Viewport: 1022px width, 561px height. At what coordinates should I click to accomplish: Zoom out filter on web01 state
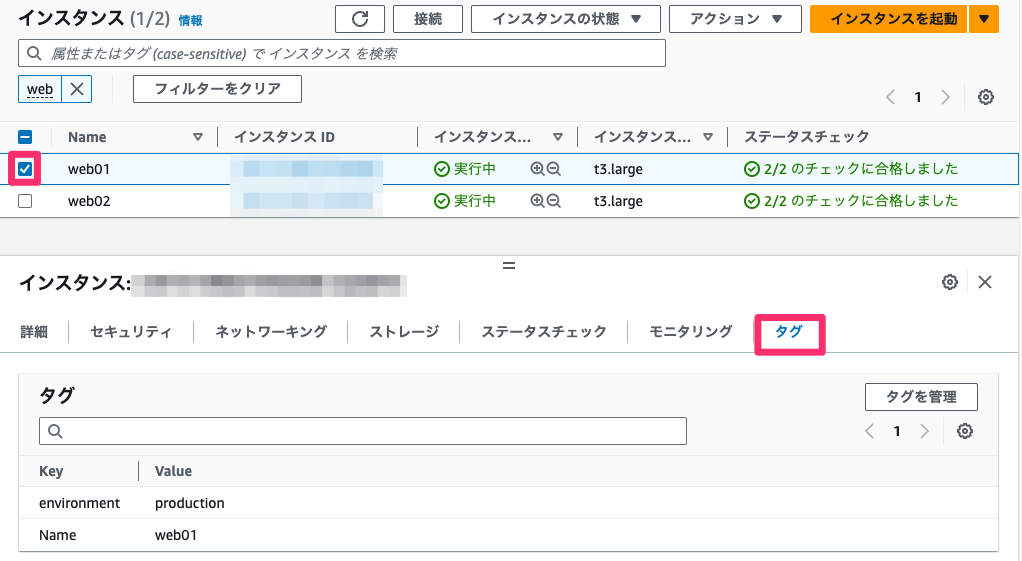(x=553, y=169)
